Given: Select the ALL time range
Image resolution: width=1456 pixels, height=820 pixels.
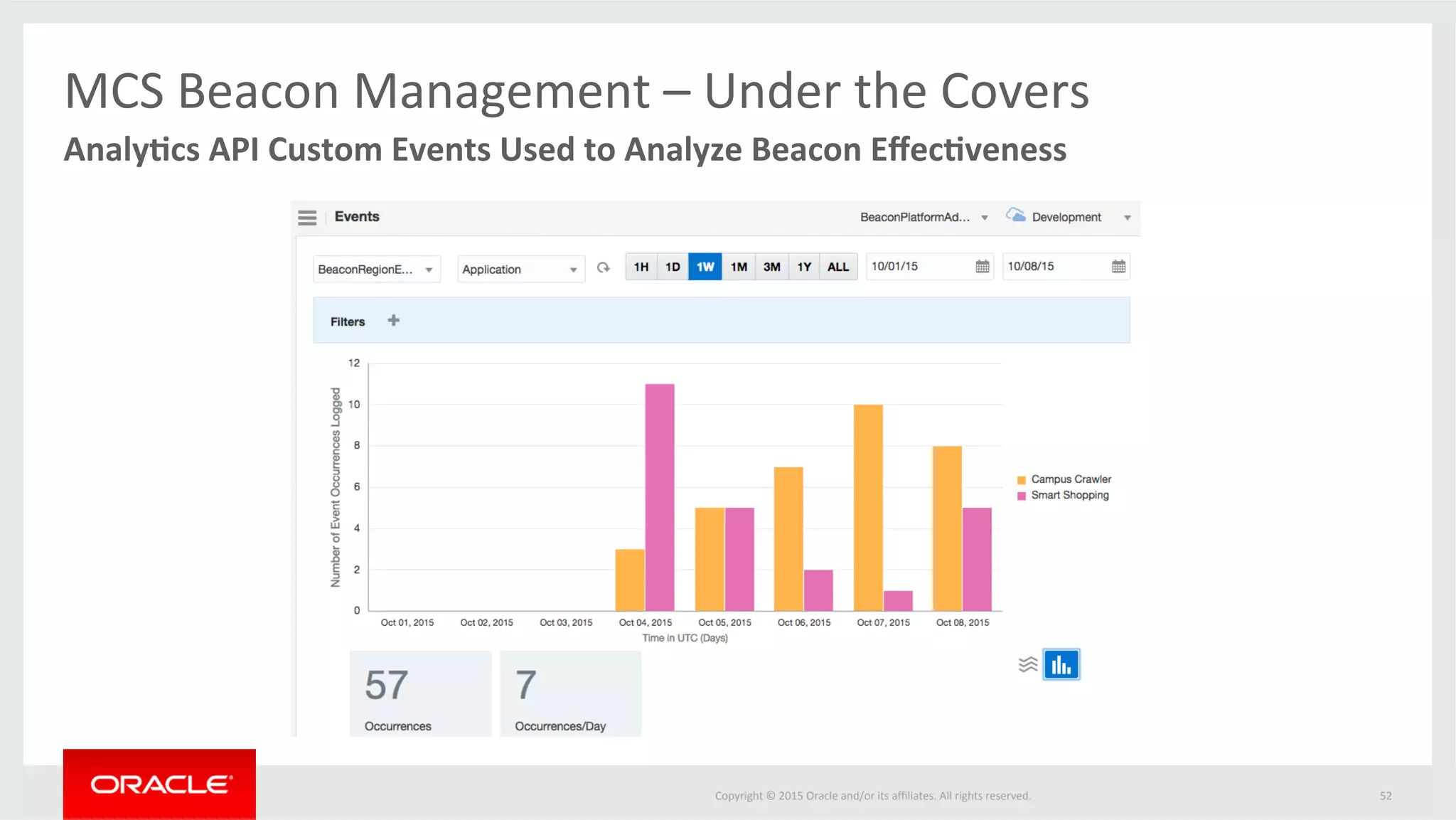Looking at the screenshot, I should pyautogui.click(x=838, y=267).
